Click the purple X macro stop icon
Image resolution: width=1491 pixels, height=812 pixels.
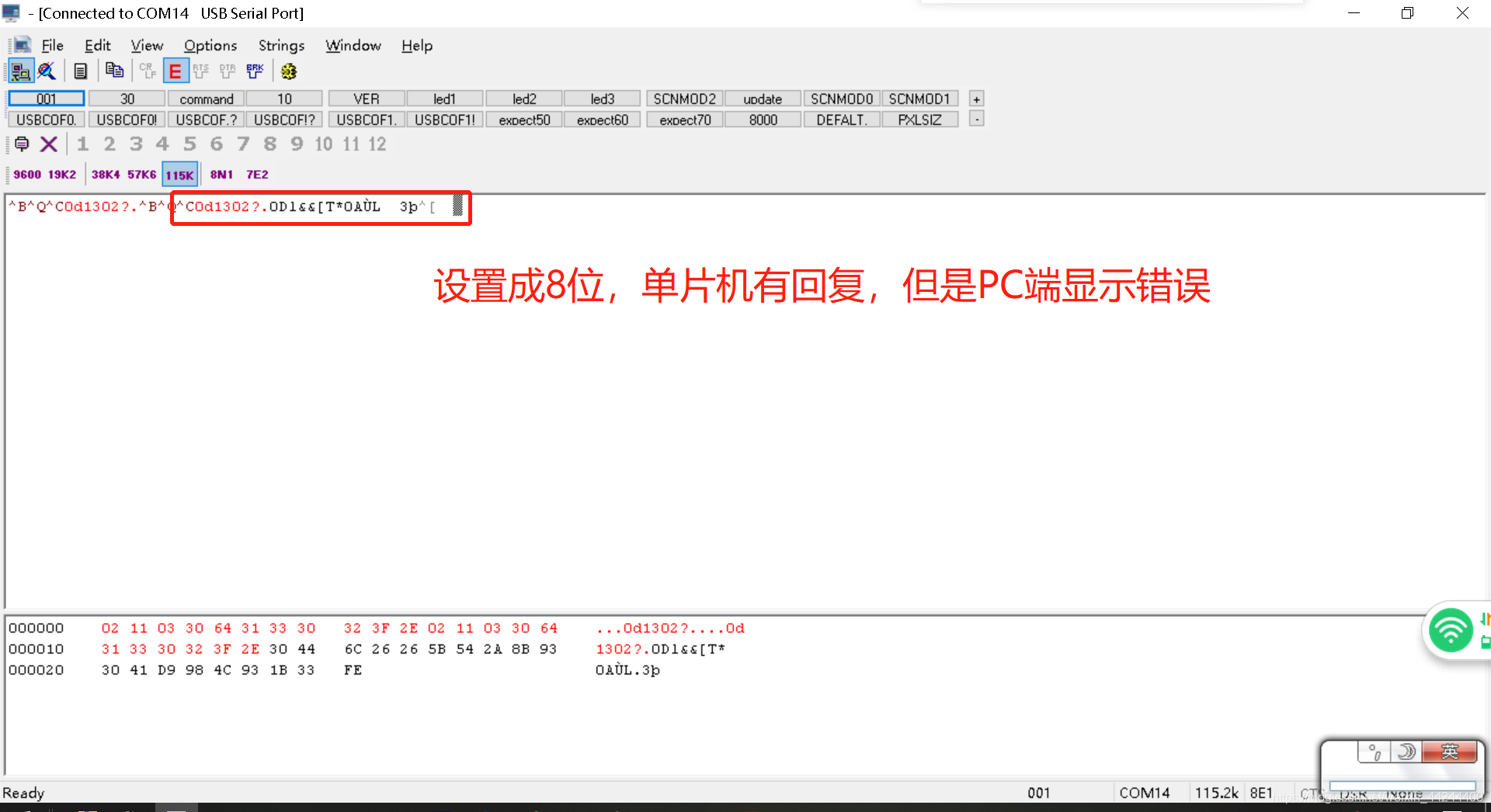[49, 144]
